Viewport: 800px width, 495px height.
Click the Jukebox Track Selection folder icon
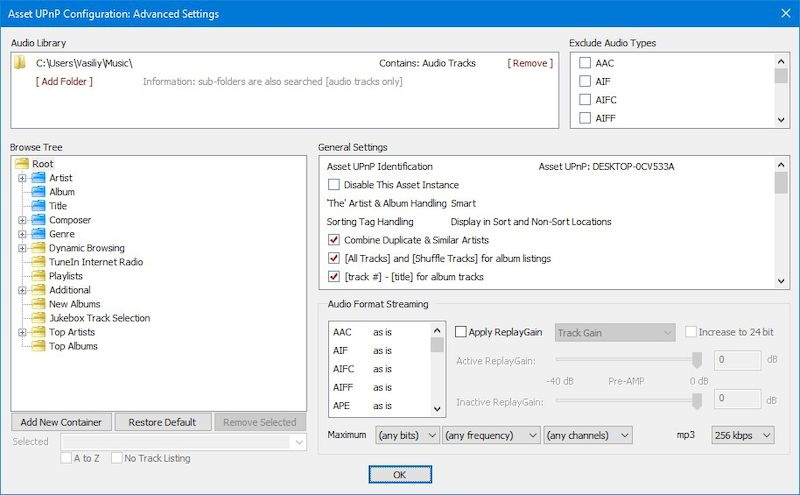(x=39, y=318)
